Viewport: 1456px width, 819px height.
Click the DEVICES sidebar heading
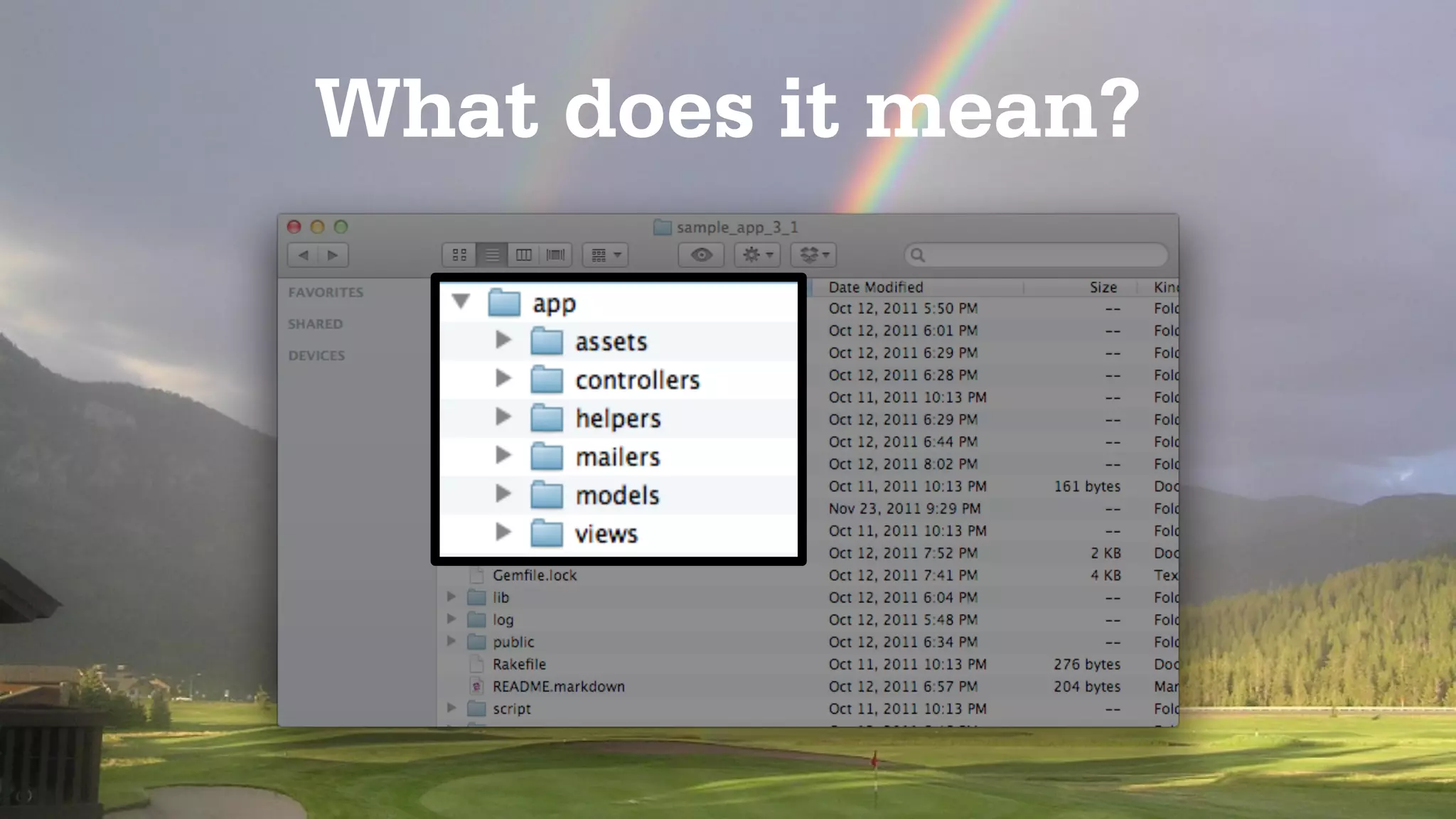point(316,355)
